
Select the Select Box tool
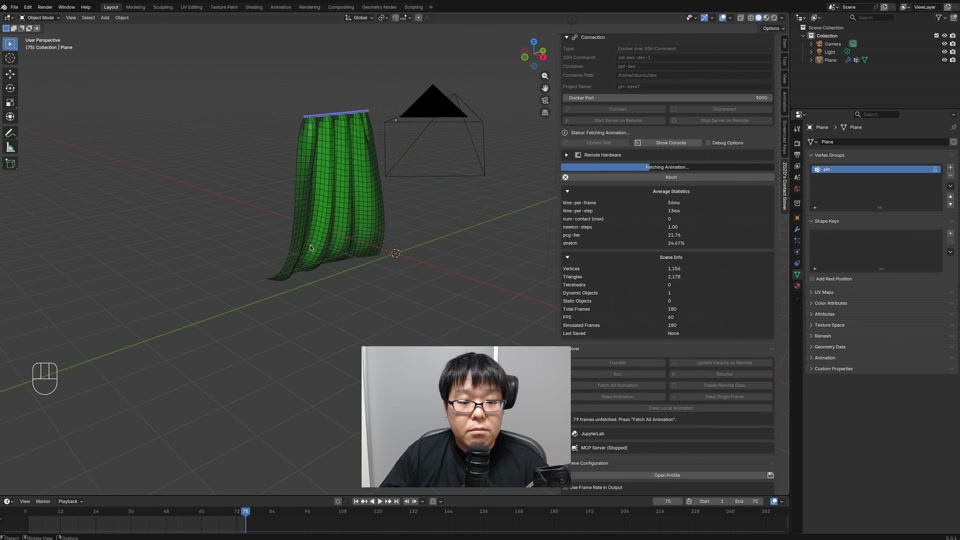[10, 44]
